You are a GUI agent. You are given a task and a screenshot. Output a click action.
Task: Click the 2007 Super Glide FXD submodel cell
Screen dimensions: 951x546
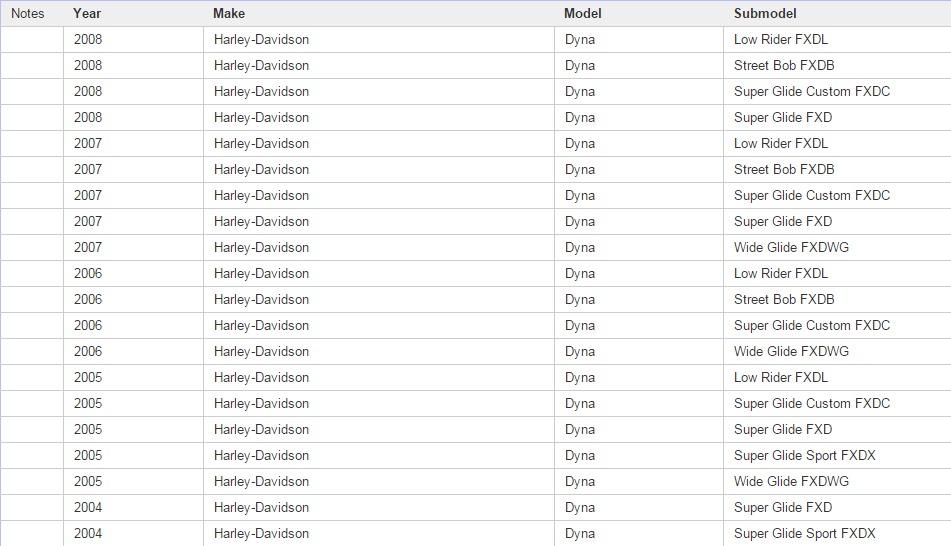click(x=783, y=222)
